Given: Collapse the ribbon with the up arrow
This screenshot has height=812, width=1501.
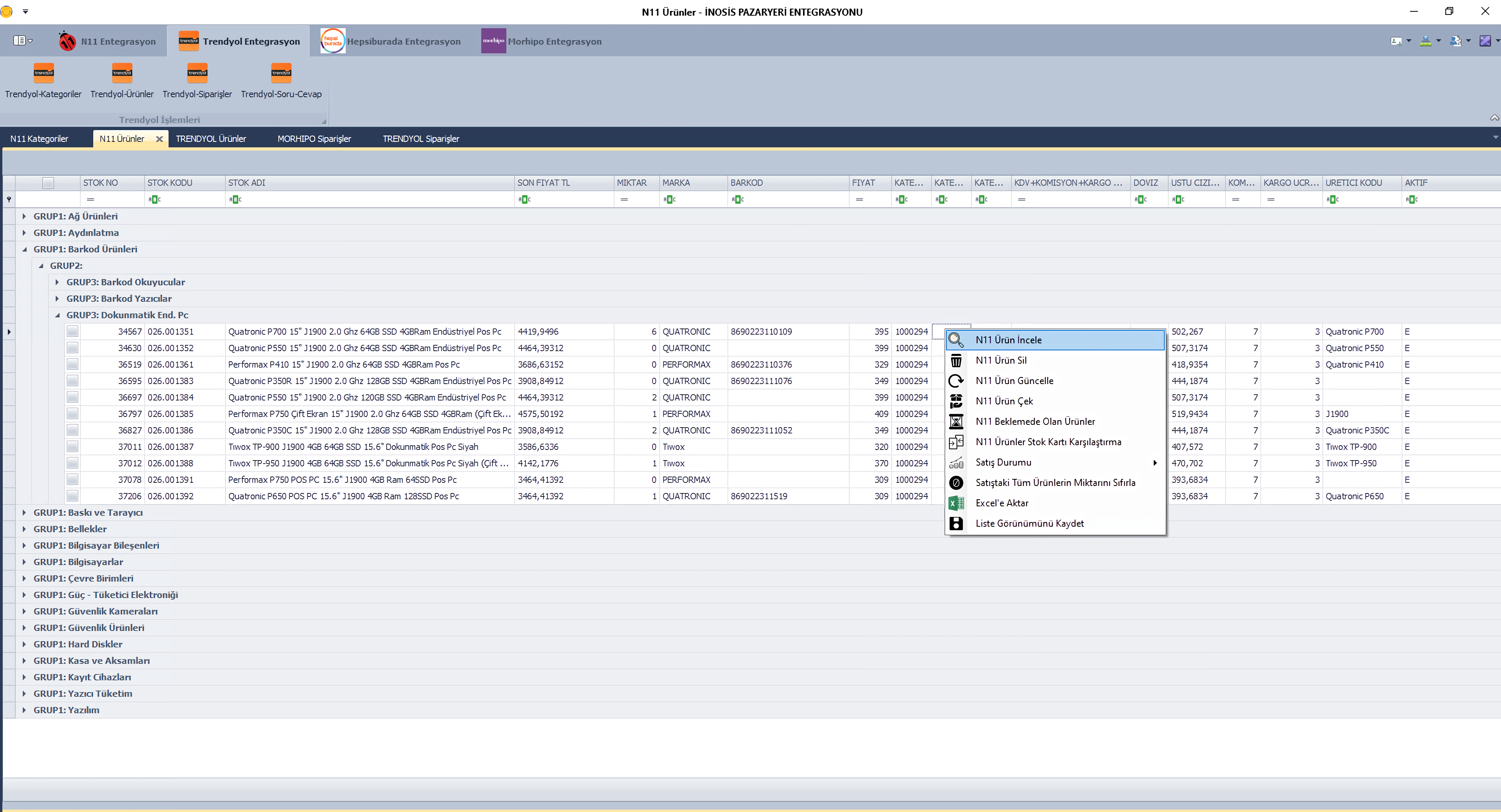Looking at the screenshot, I should point(1495,118).
